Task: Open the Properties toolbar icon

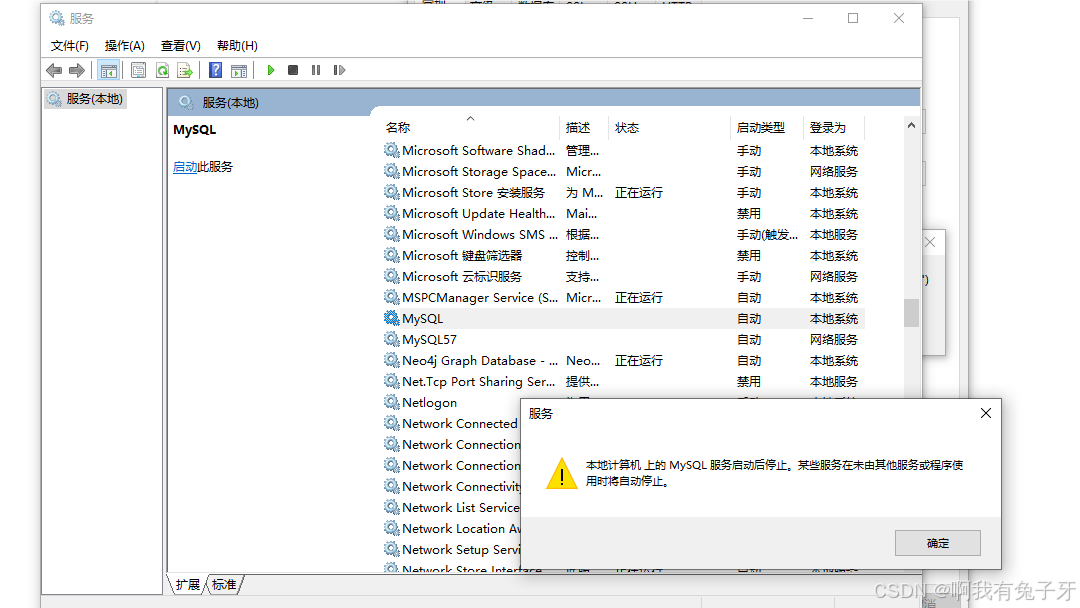Action: coord(138,70)
